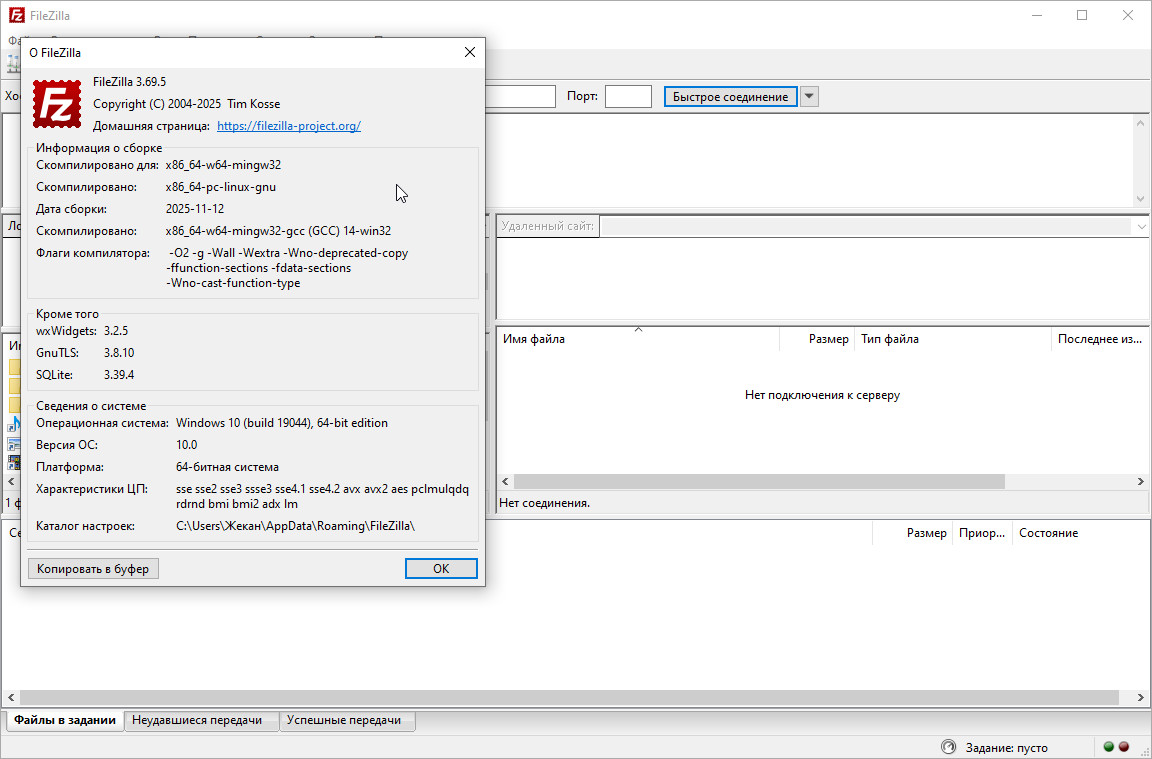Open the 'Удаленный сайт' path dropdown
Screen dimensions: 1152x759
[x=1142, y=226]
